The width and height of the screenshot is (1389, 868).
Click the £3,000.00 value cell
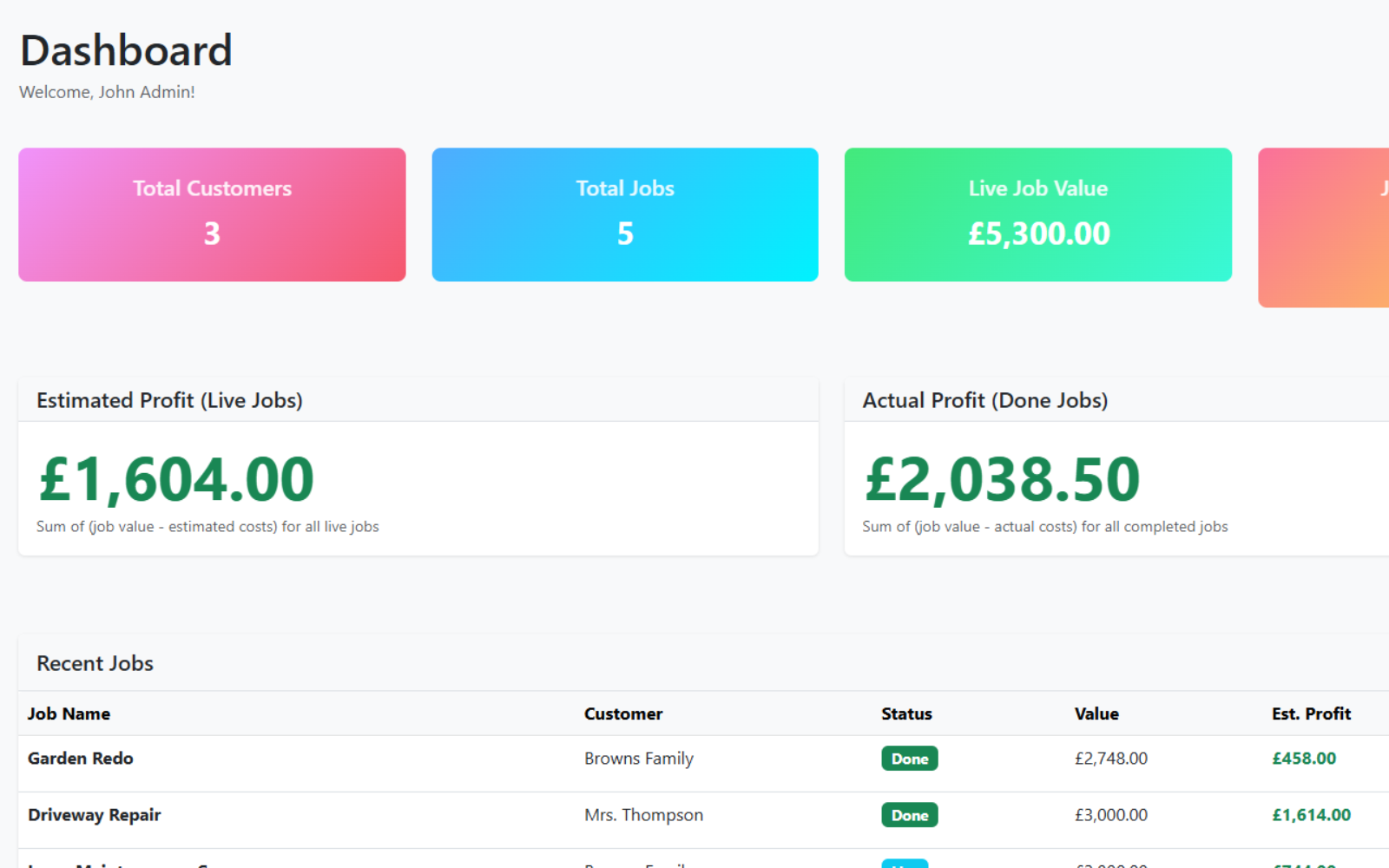coord(1111,815)
